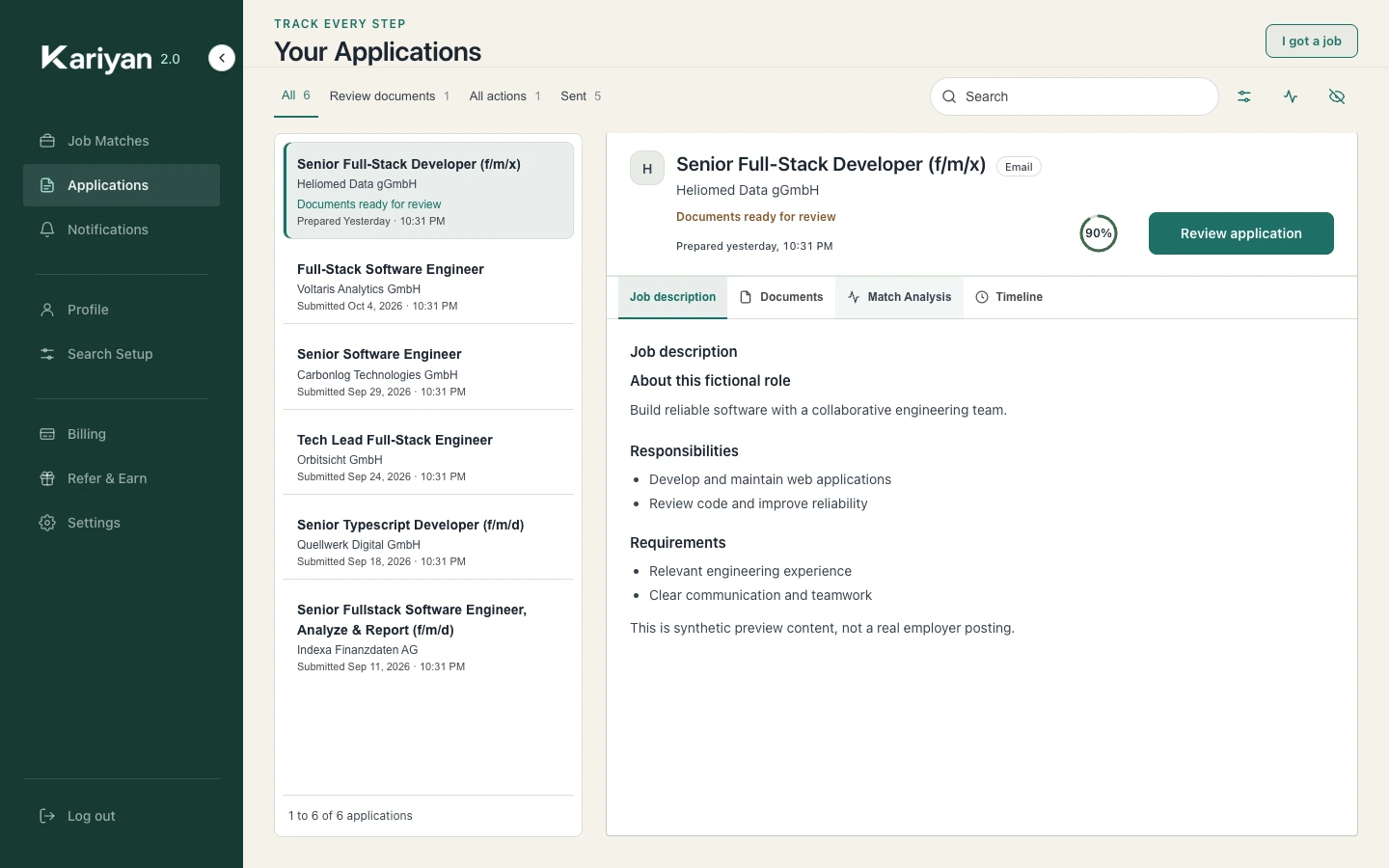This screenshot has width=1389, height=868.
Task: Open Search Setup sliders item
Action: point(122,354)
